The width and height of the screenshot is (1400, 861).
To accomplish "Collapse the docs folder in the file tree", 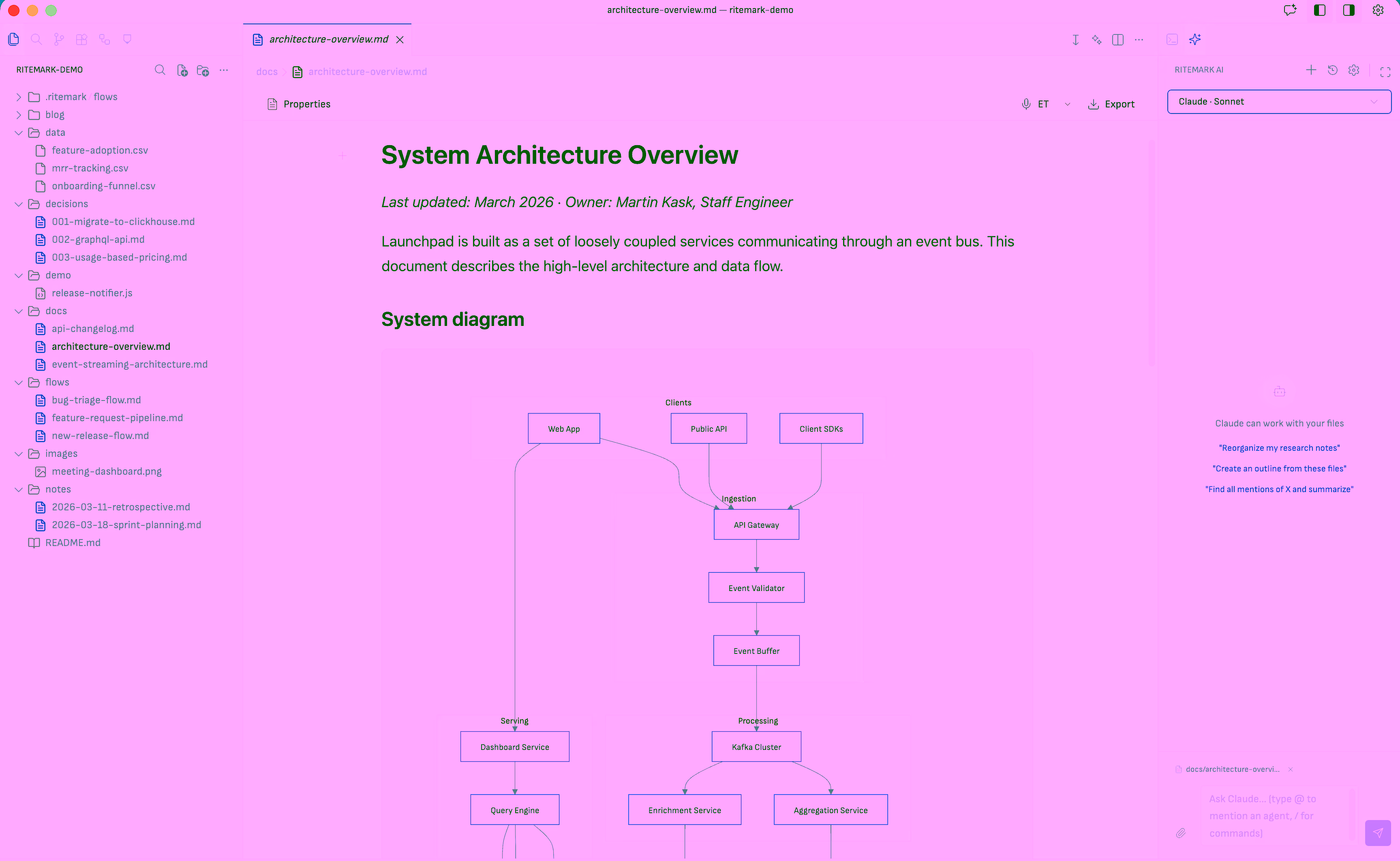I will (18, 311).
